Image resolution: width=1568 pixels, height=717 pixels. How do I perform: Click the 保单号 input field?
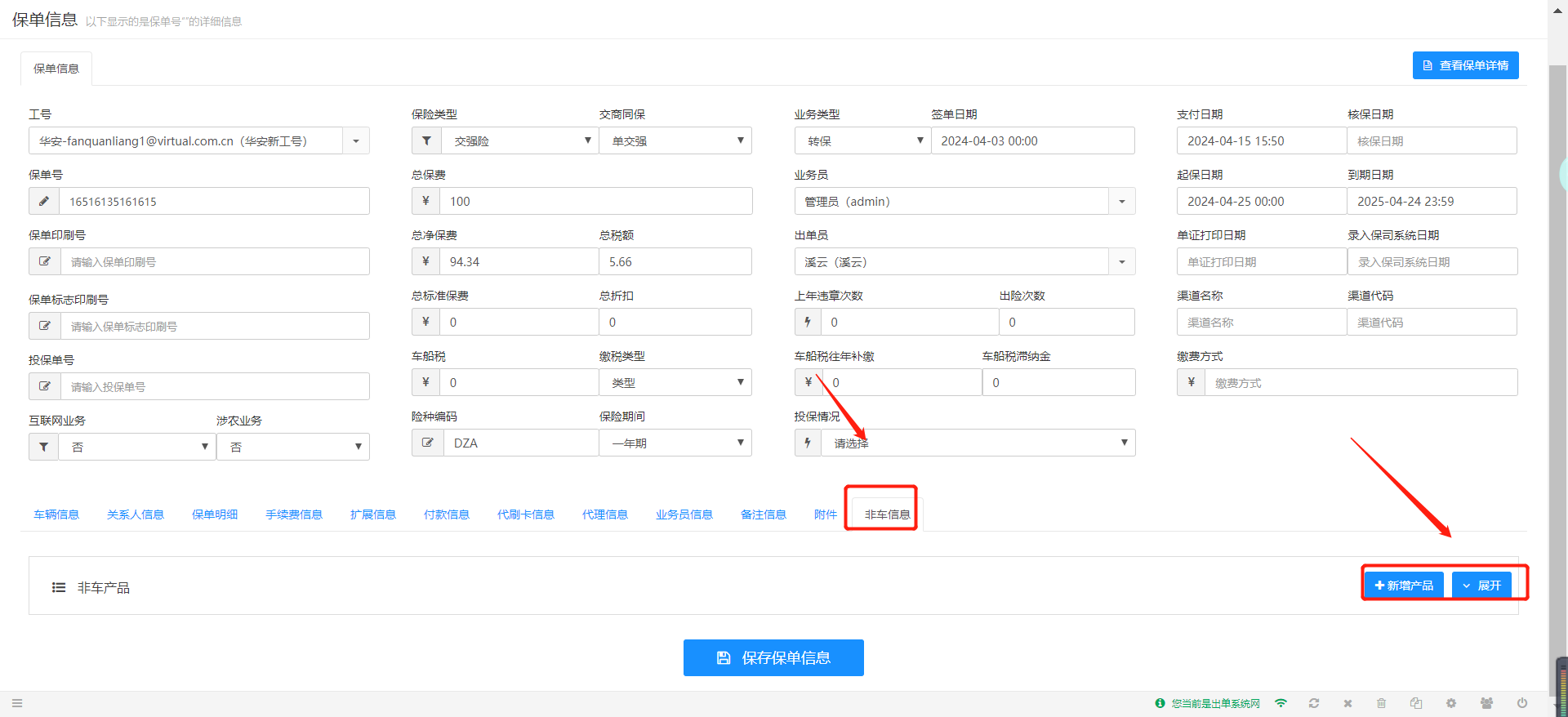click(x=214, y=201)
